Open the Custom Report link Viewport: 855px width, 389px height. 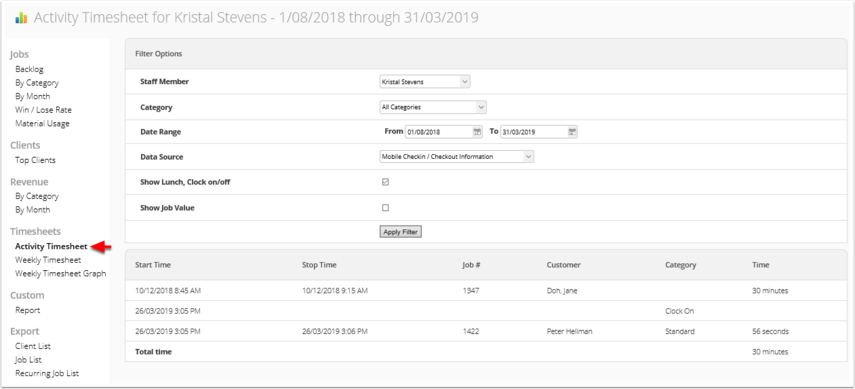[28, 310]
